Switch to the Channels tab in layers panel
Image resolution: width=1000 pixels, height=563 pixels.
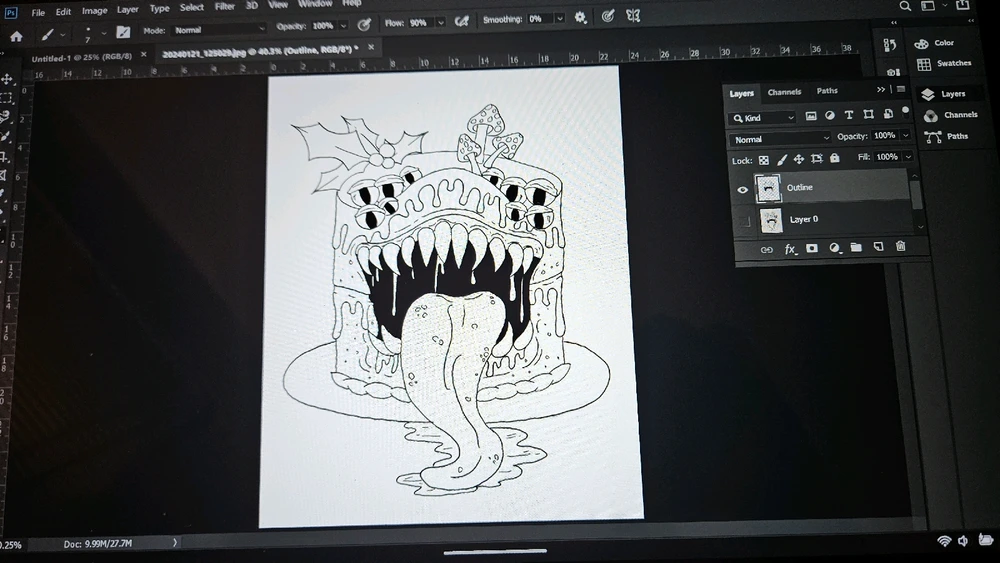pyautogui.click(x=784, y=92)
